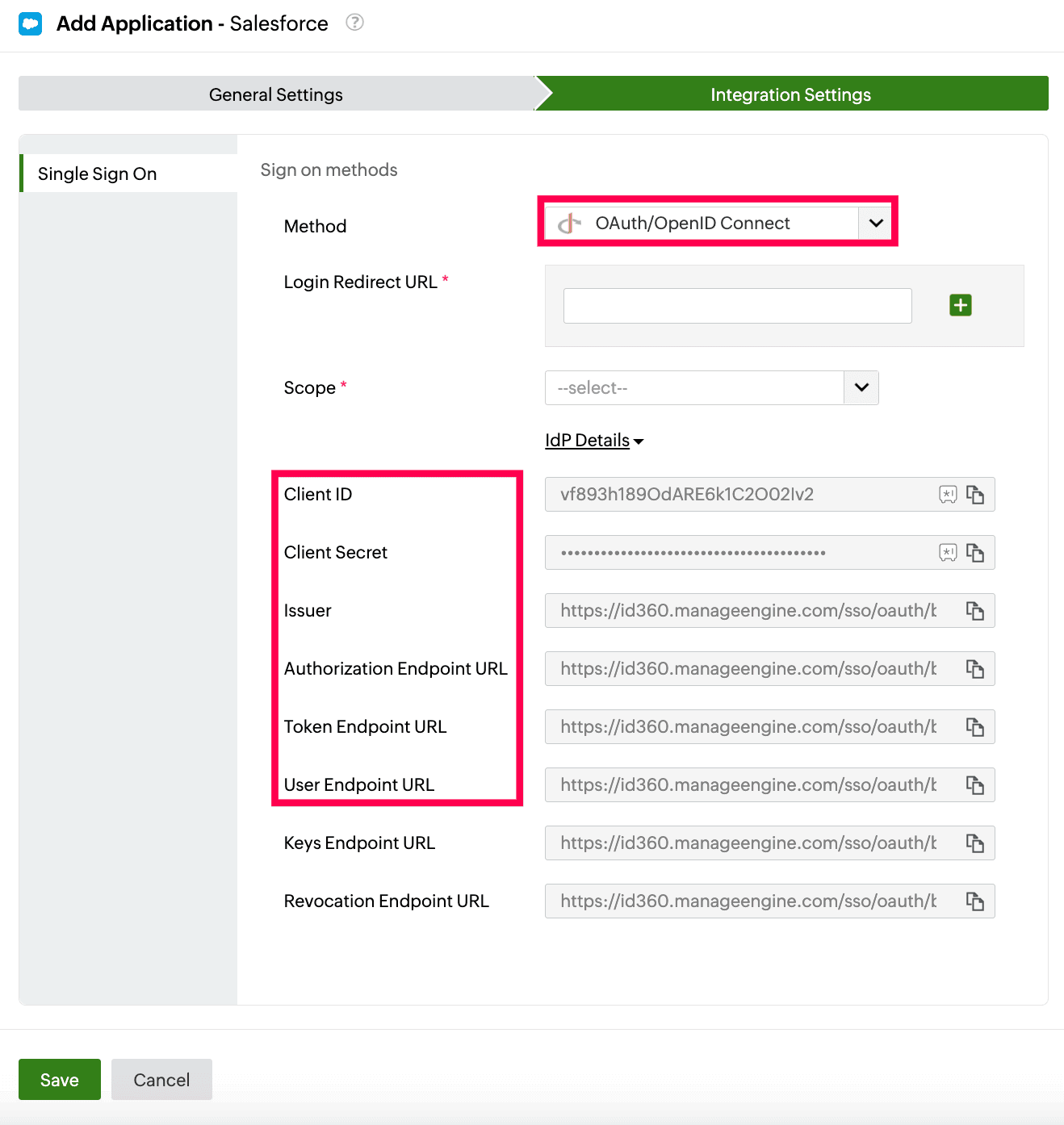The width and height of the screenshot is (1064, 1125).
Task: Switch to General Settings tab
Action: [276, 94]
